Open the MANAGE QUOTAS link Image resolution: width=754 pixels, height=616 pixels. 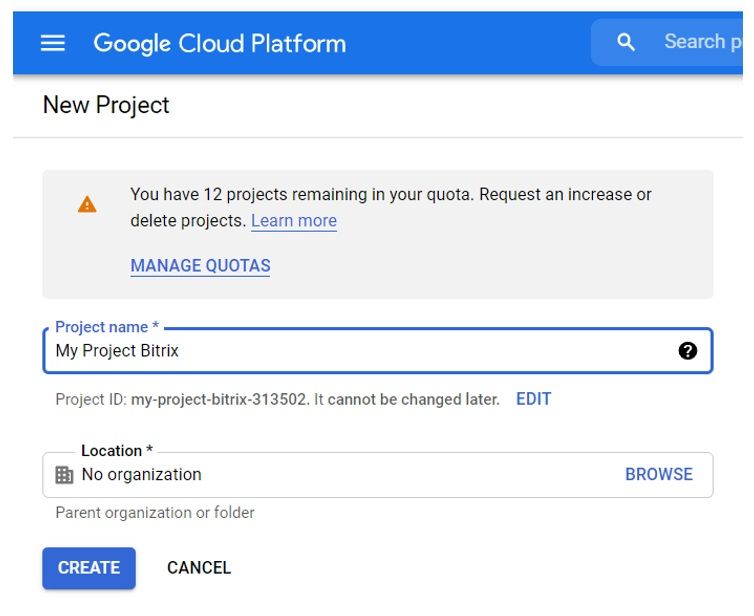tap(200, 266)
